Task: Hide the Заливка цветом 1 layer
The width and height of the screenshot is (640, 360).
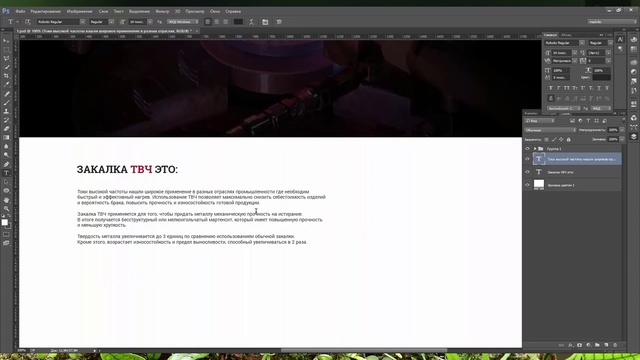Action: click(527, 185)
